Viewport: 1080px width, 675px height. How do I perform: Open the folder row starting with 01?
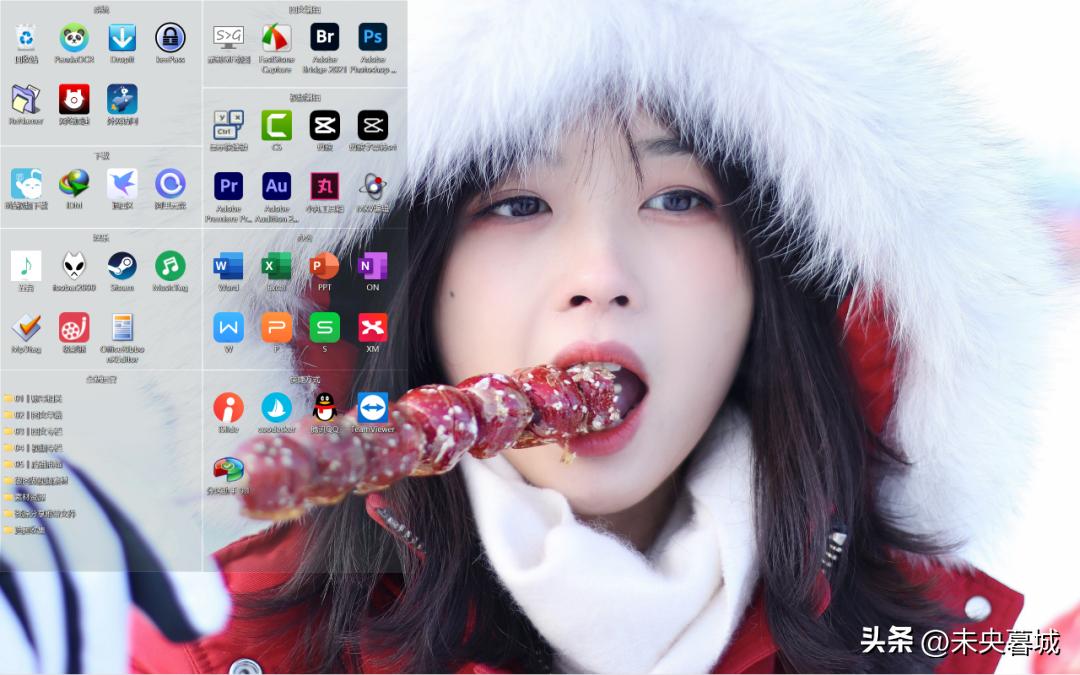pyautogui.click(x=33, y=399)
